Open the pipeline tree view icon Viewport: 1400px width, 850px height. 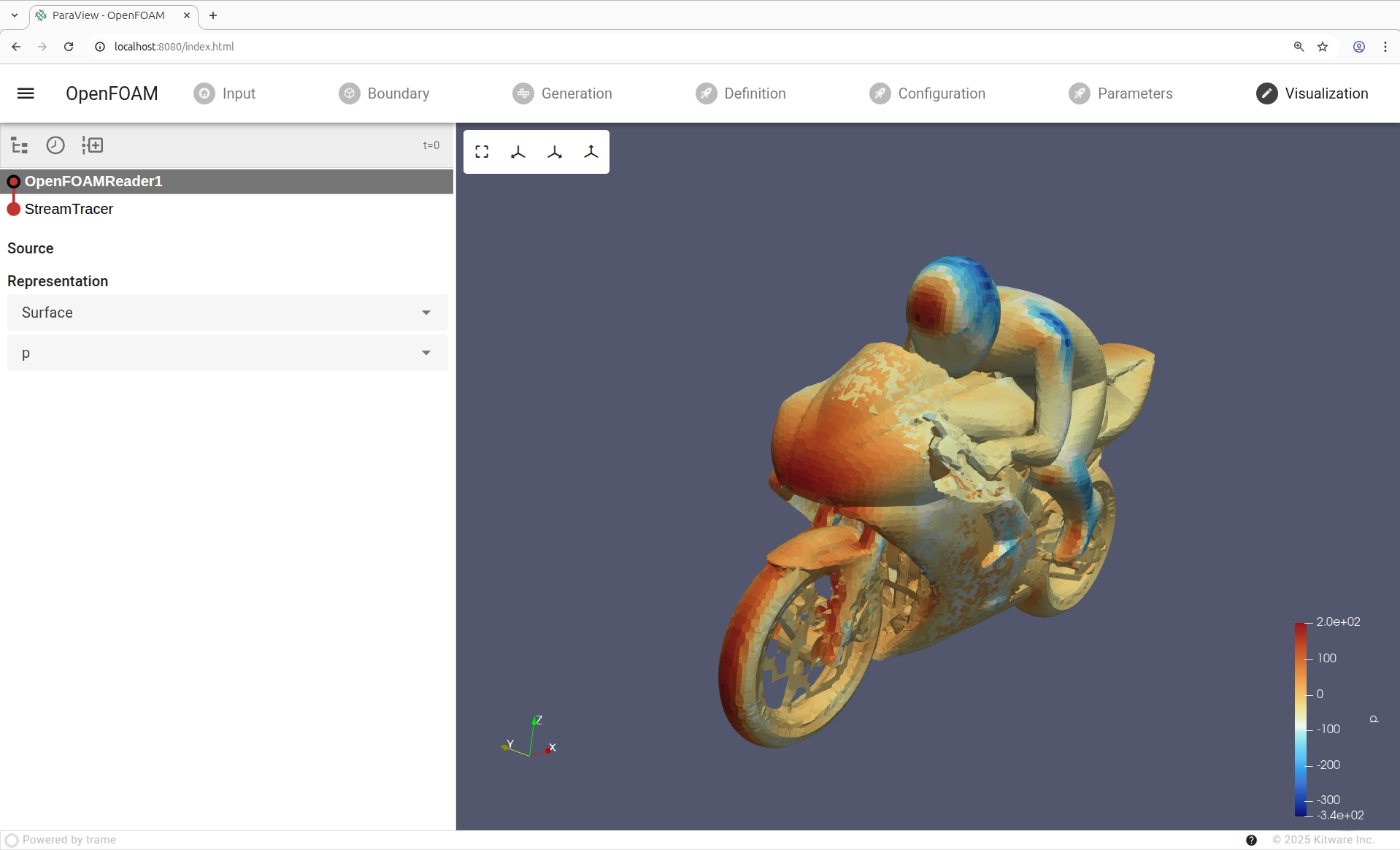pyautogui.click(x=20, y=145)
